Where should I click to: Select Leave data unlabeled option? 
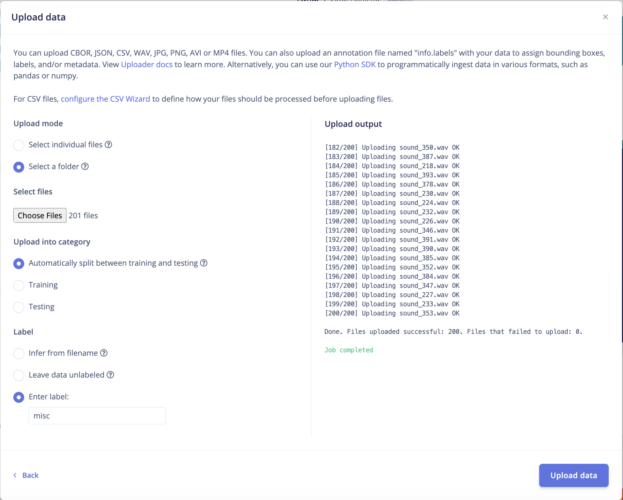tap(19, 374)
